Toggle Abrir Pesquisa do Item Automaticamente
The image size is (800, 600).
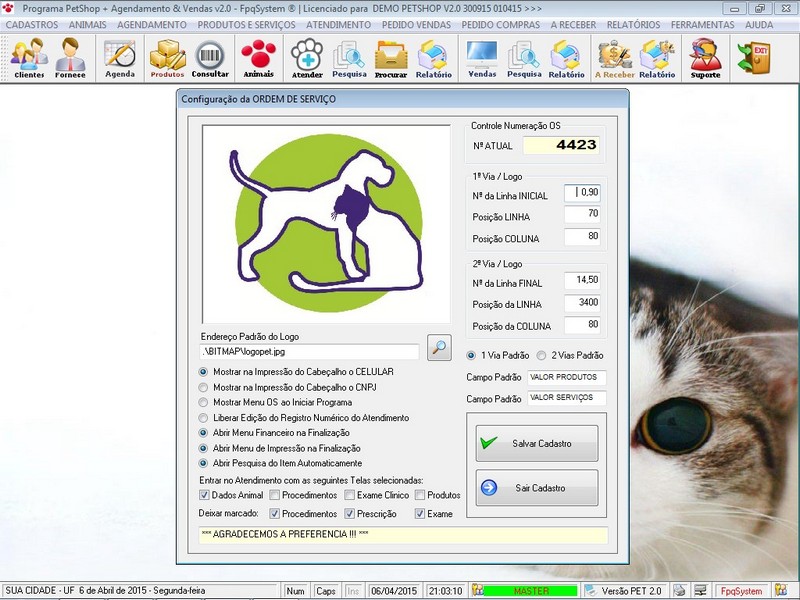coord(203,463)
